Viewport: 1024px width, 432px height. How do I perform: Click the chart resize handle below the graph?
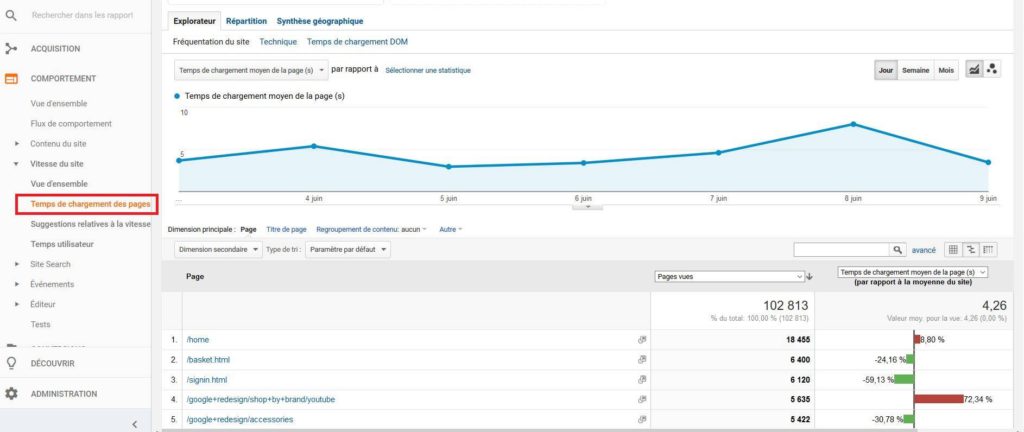click(x=587, y=206)
